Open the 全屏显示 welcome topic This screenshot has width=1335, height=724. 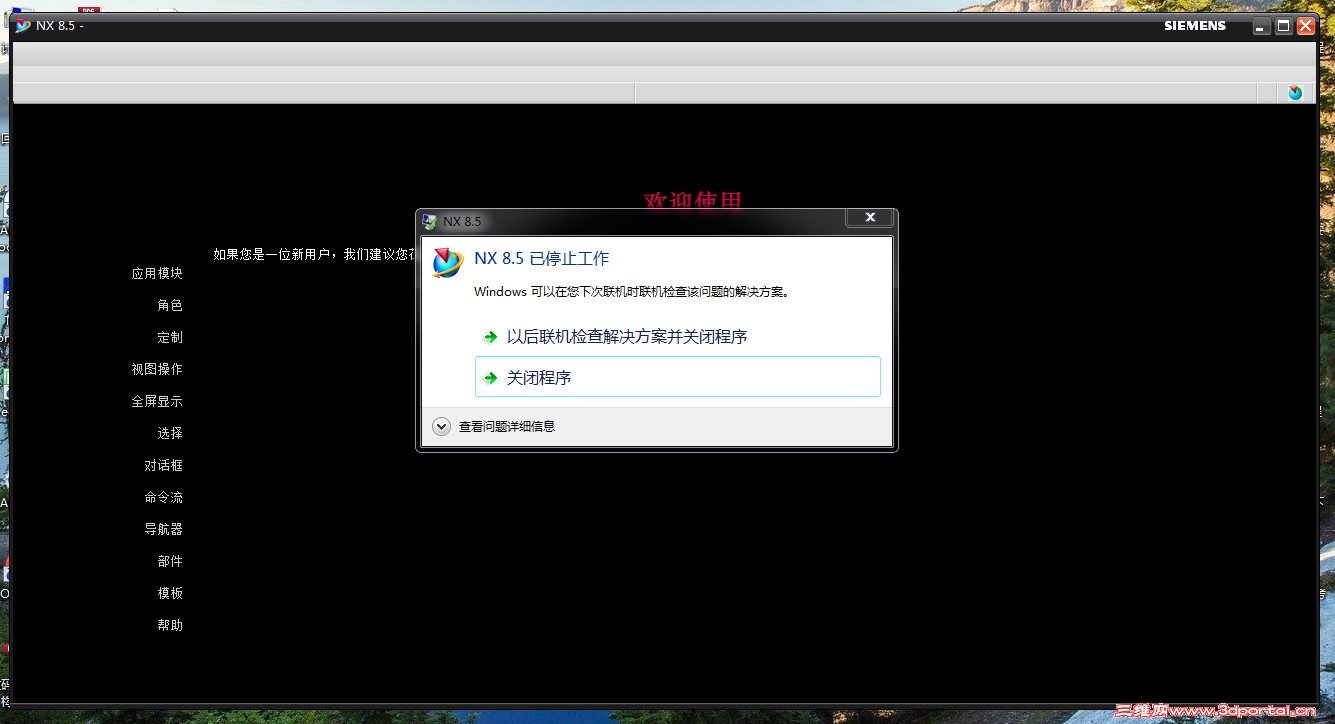157,401
